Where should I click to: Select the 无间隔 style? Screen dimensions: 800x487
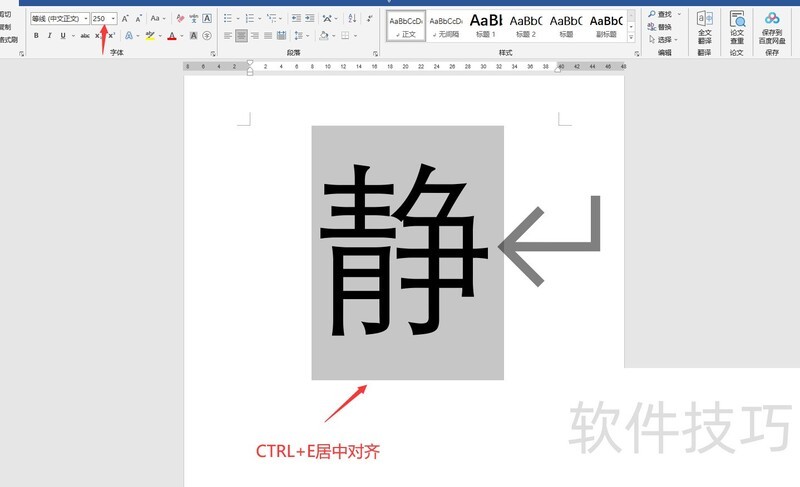point(445,26)
